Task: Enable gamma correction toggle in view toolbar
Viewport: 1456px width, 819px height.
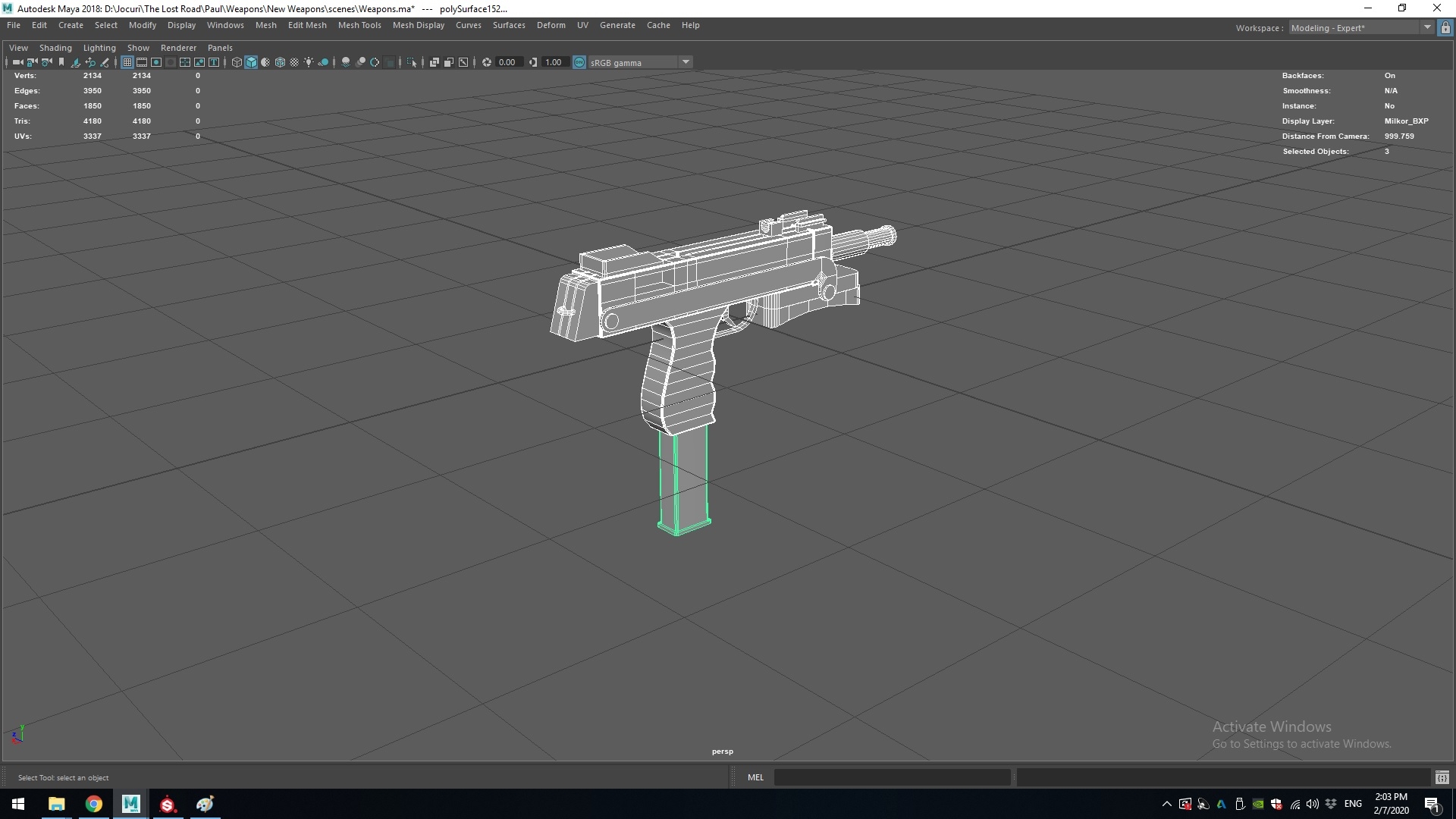Action: click(579, 62)
